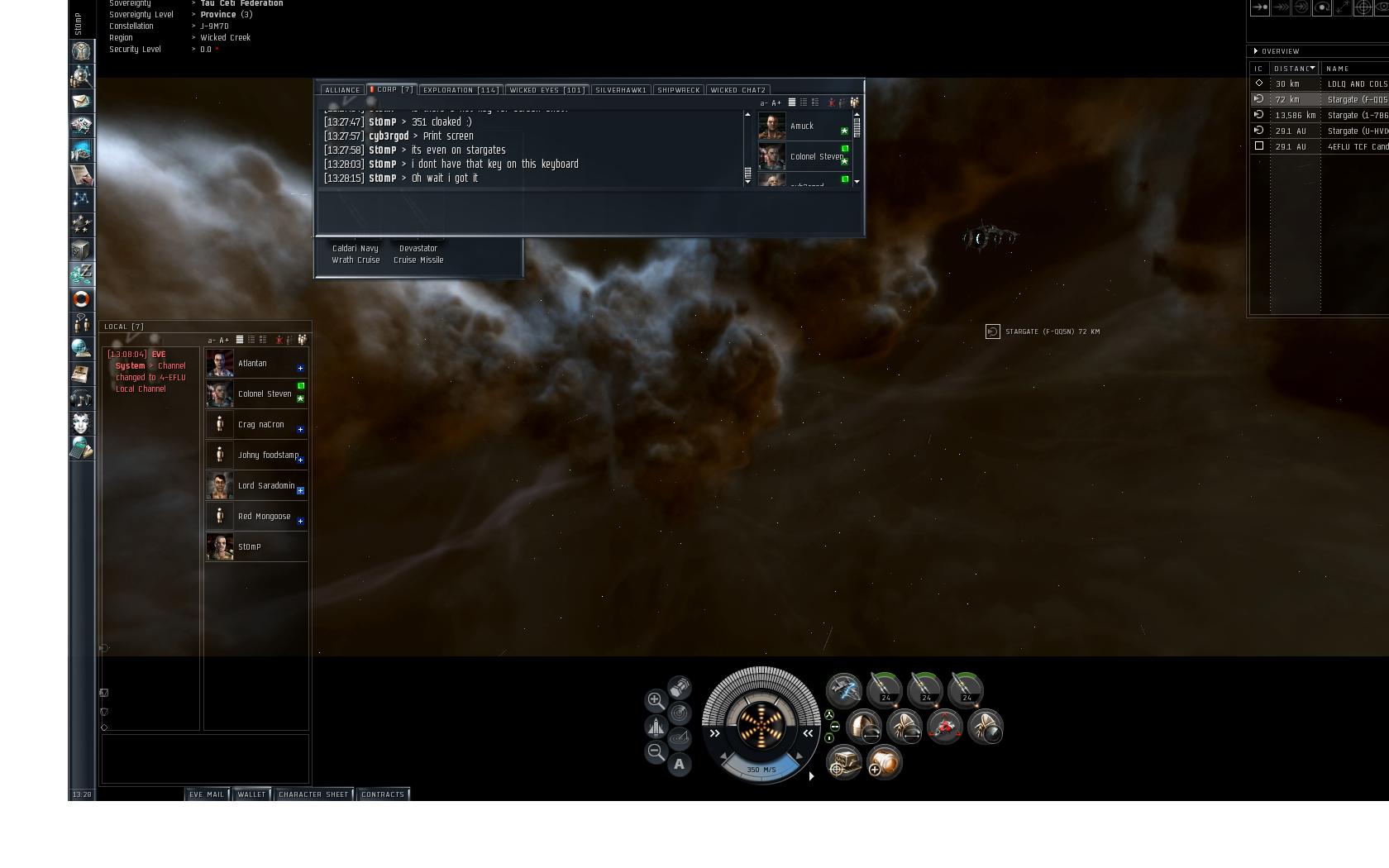Activate the third missile launcher module
This screenshot has height=868, width=1389.
(966, 689)
